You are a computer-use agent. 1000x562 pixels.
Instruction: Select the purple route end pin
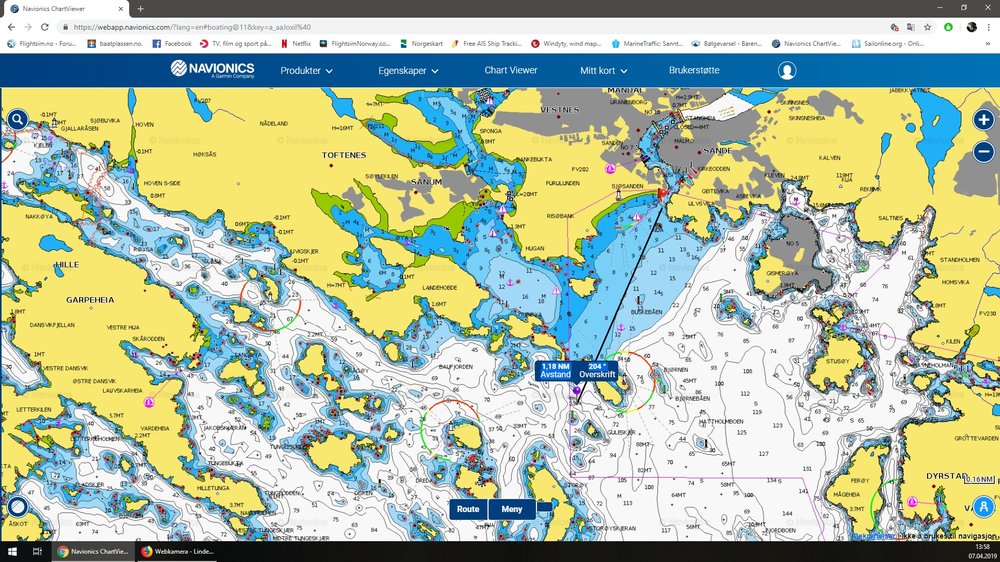tap(577, 390)
